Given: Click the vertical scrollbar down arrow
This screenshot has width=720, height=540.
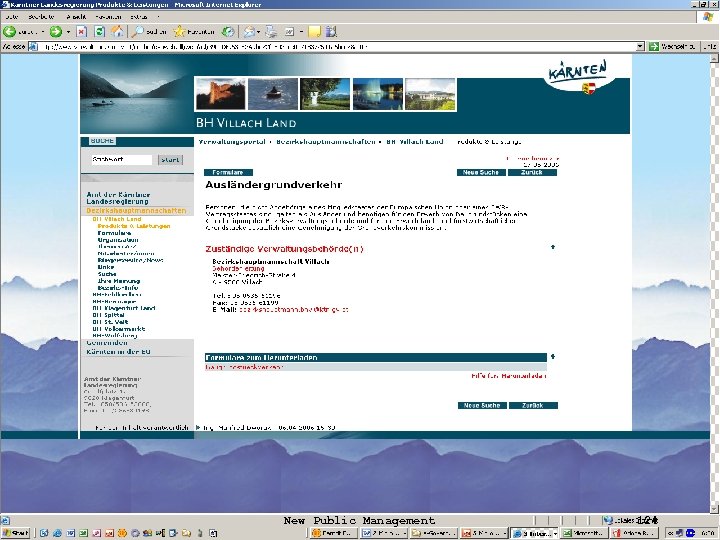Looking at the screenshot, I should pos(714,509).
